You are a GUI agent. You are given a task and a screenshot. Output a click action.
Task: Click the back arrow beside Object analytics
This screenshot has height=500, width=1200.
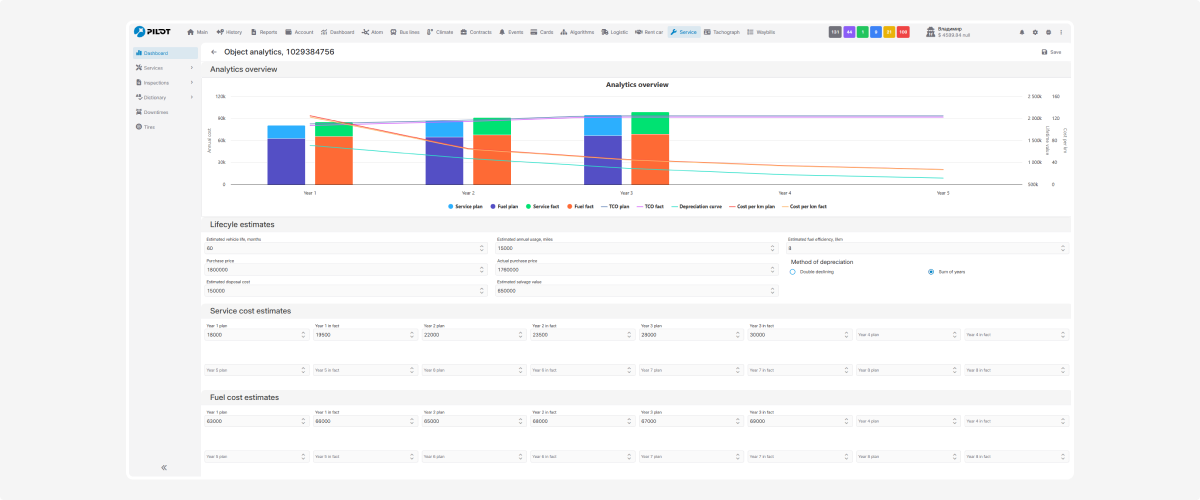point(214,51)
